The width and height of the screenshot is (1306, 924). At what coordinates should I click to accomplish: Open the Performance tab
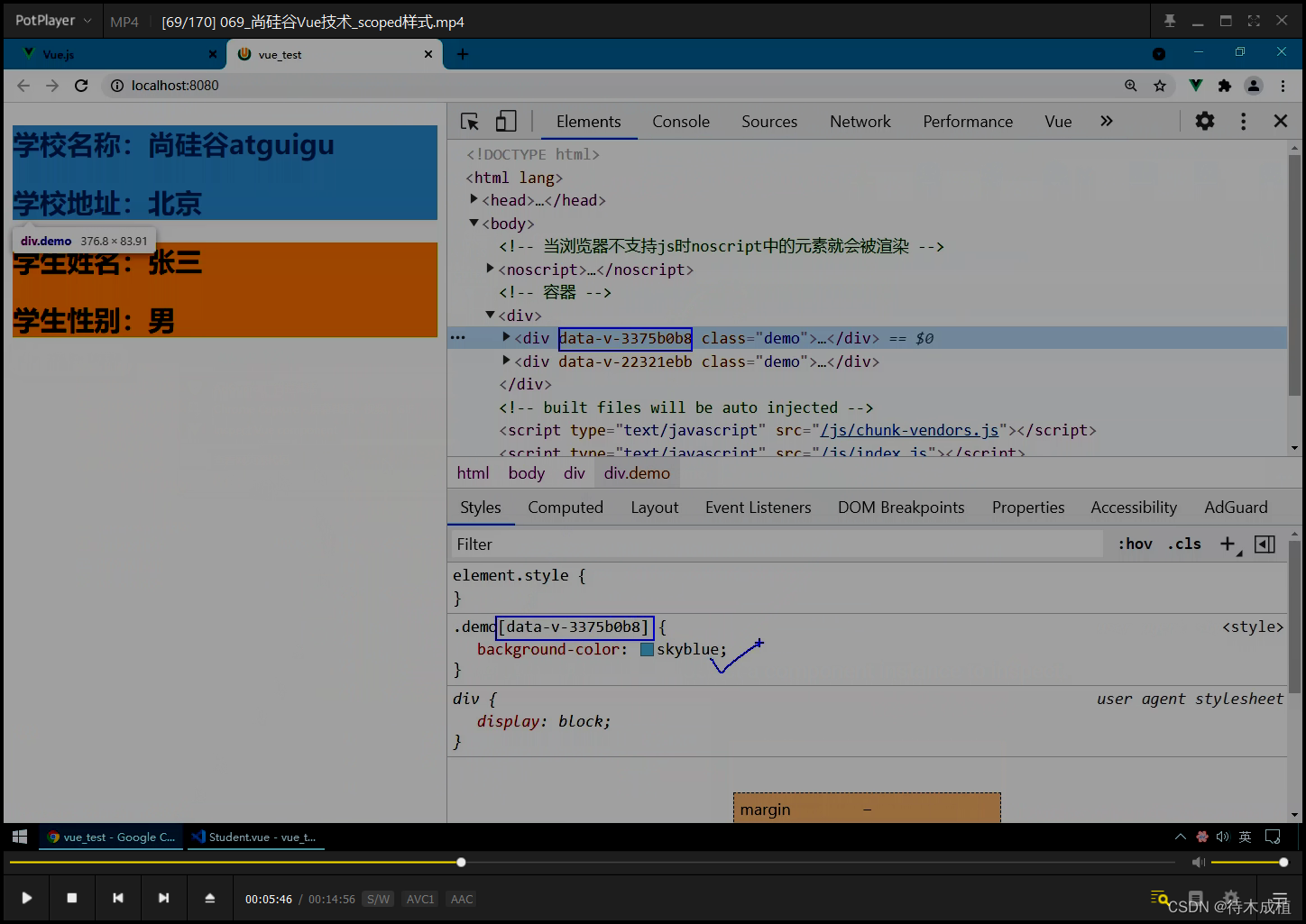pyautogui.click(x=968, y=122)
